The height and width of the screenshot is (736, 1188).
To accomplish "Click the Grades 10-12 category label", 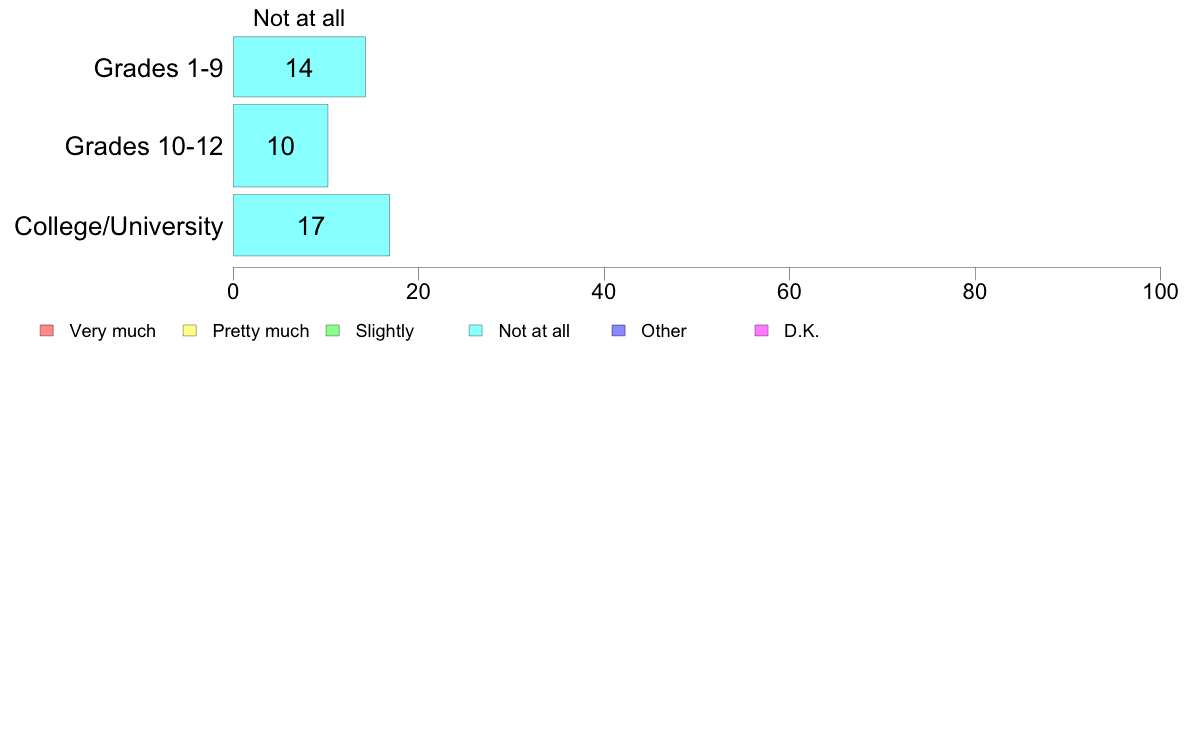I will [144, 146].
